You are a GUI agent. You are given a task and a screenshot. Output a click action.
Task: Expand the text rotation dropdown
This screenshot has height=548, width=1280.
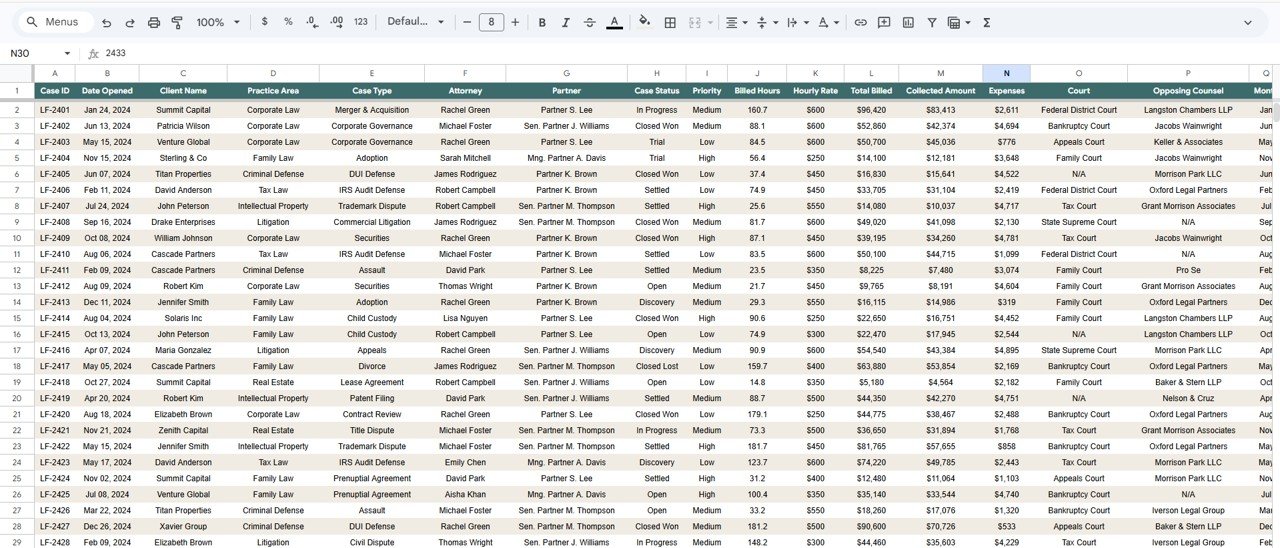click(x=836, y=22)
